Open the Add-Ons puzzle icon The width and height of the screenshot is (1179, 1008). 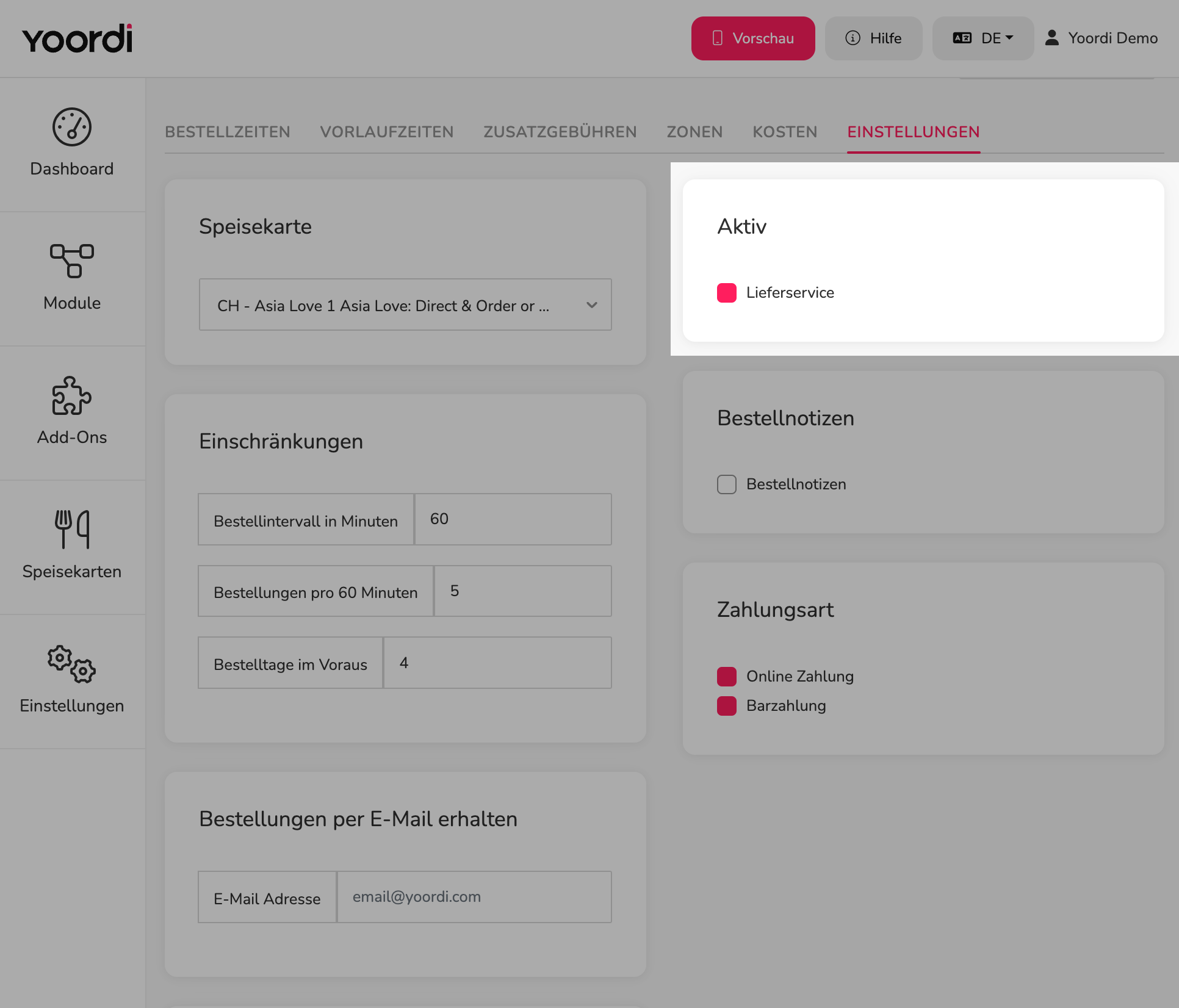pos(72,396)
